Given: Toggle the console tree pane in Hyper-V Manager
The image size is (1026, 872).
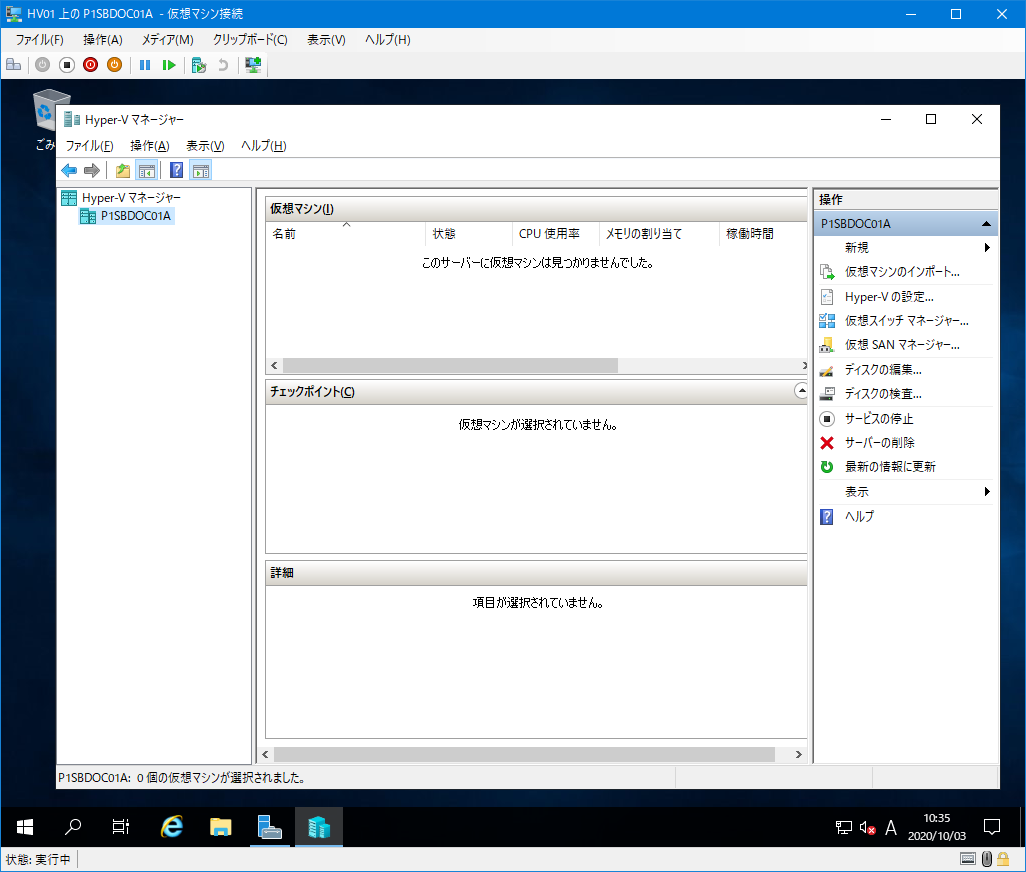Looking at the screenshot, I should [146, 170].
